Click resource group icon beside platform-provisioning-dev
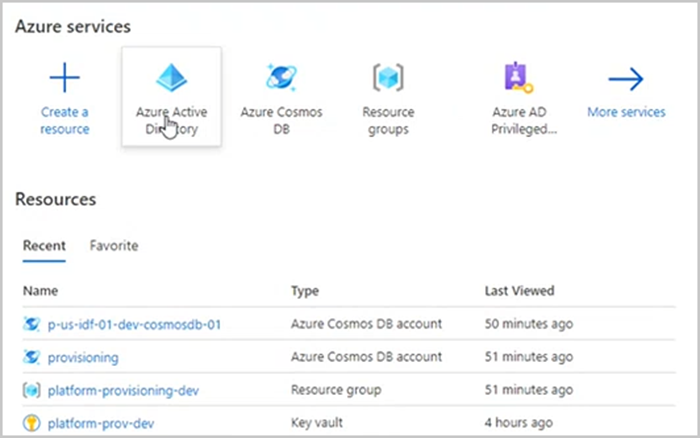Screen dimensions: 700x438 (29, 390)
